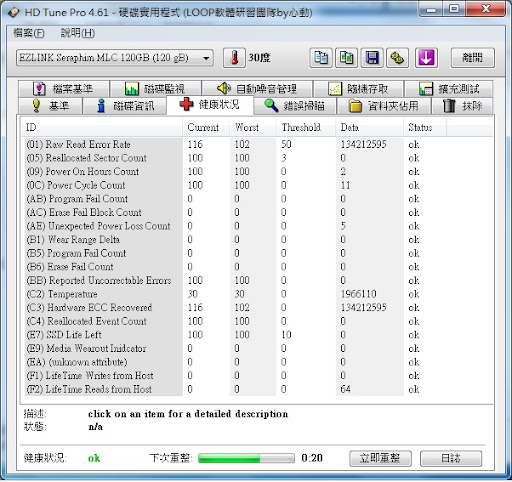Click the green refresh progress bar
Screen dimensions: 512x482
pos(246,458)
